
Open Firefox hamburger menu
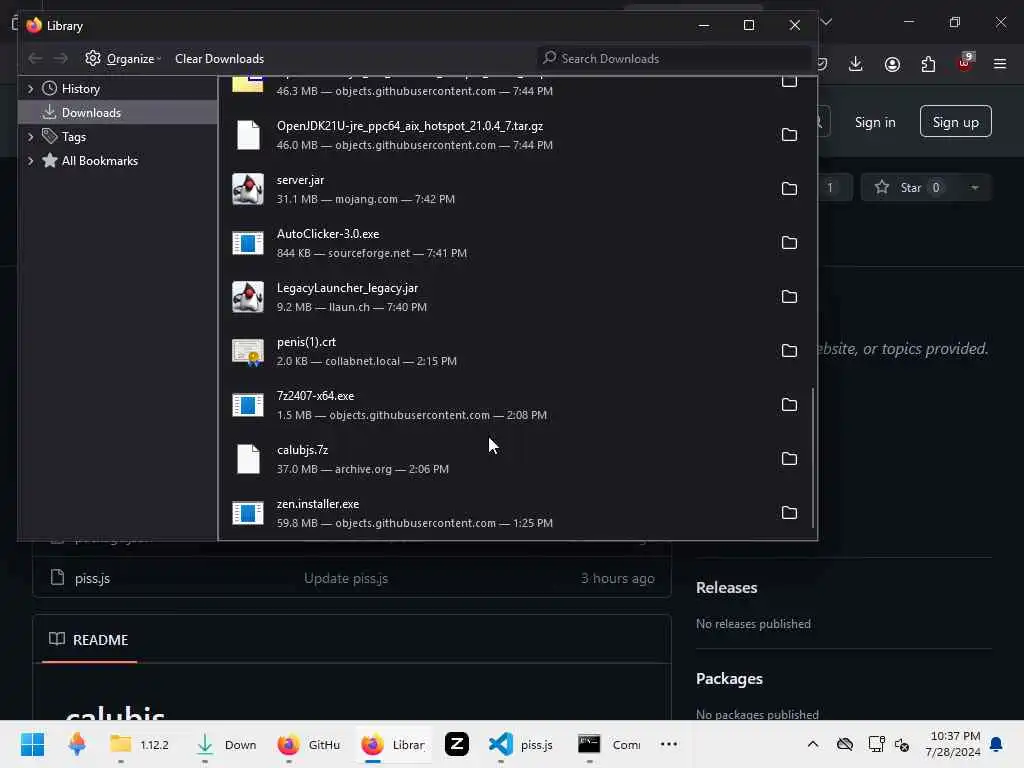point(1000,64)
